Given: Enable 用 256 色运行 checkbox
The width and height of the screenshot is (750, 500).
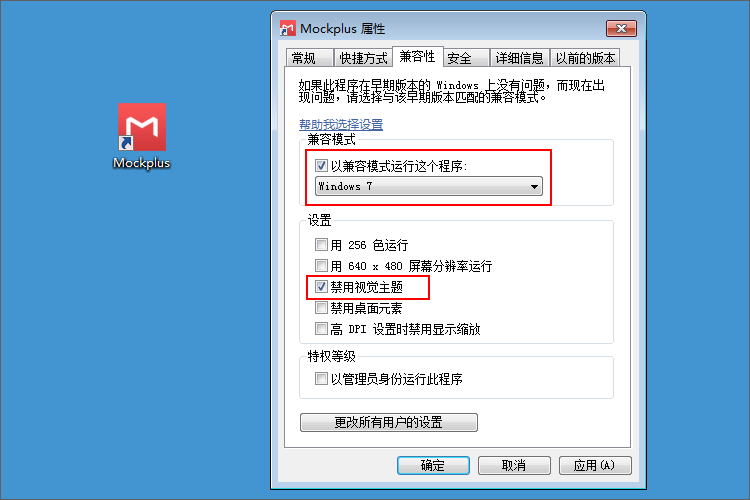Looking at the screenshot, I should coord(321,245).
